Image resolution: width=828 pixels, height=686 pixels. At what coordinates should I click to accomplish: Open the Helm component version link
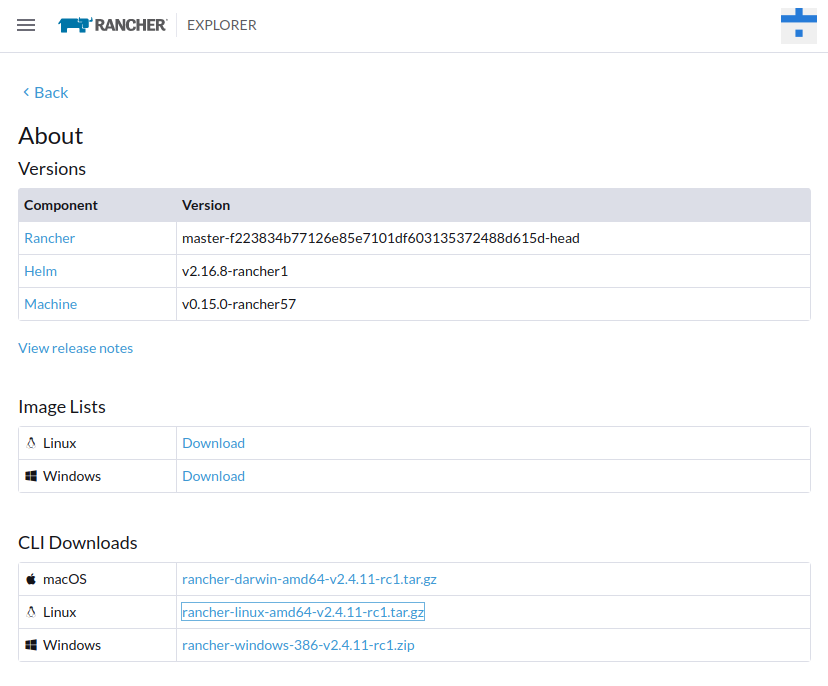click(40, 270)
